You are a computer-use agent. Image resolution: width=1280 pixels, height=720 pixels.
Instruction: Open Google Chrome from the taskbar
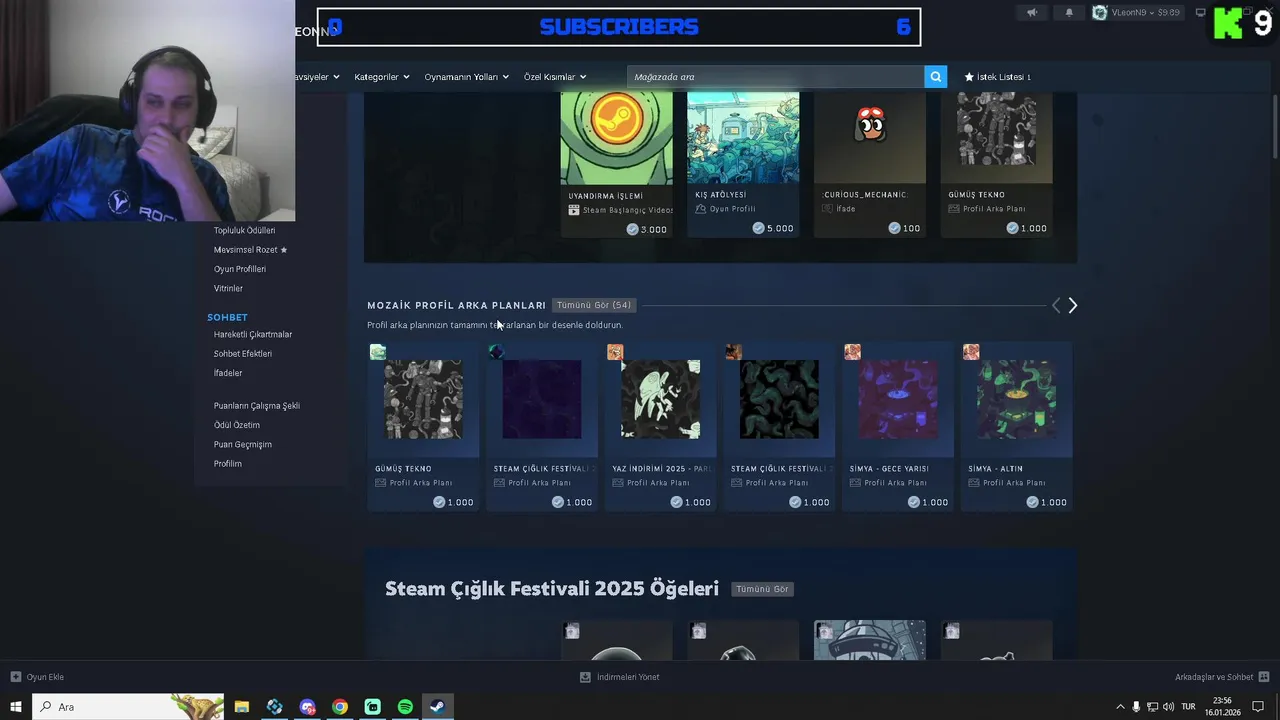[x=340, y=707]
